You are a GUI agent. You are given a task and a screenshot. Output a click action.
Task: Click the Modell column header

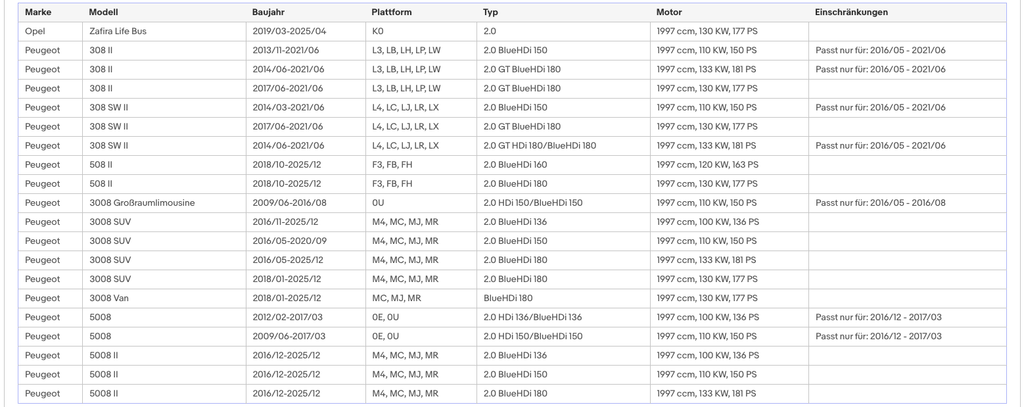click(x=164, y=12)
